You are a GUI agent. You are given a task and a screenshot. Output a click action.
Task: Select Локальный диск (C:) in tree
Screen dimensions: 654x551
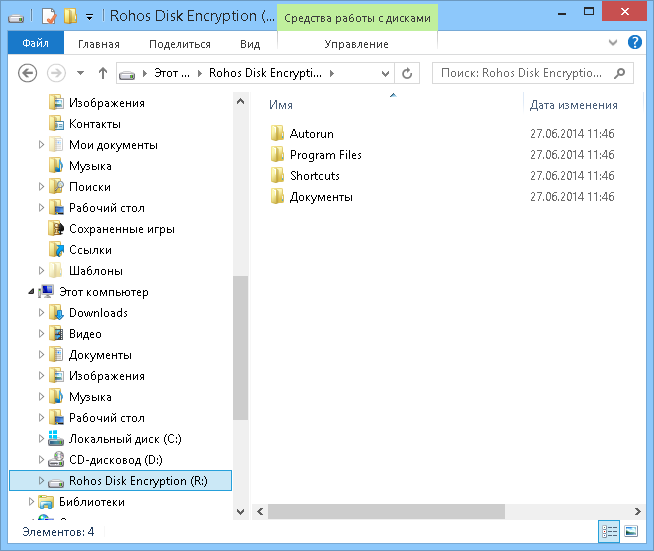125,439
